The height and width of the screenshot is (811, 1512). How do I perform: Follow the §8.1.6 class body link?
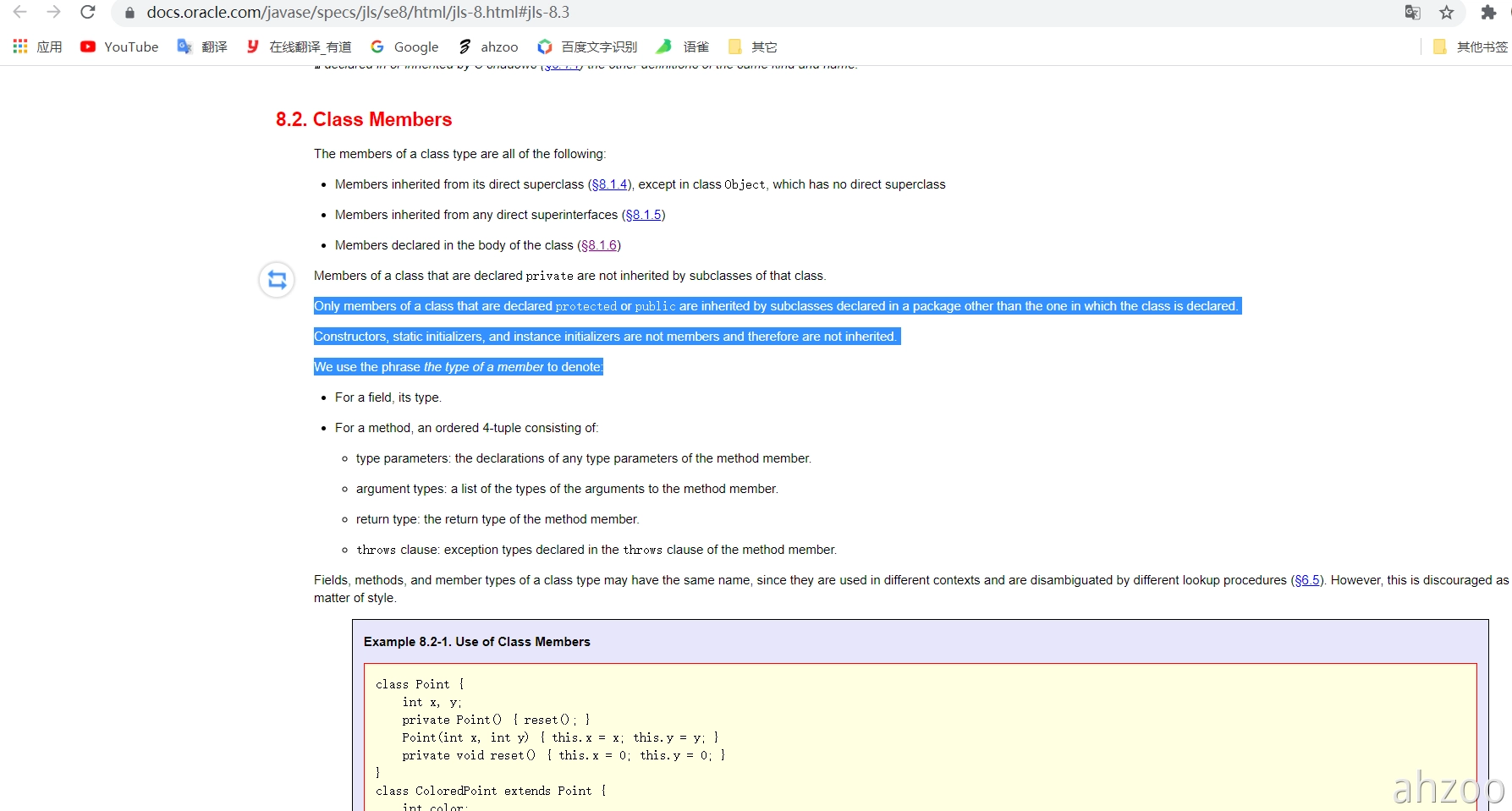pyautogui.click(x=599, y=245)
